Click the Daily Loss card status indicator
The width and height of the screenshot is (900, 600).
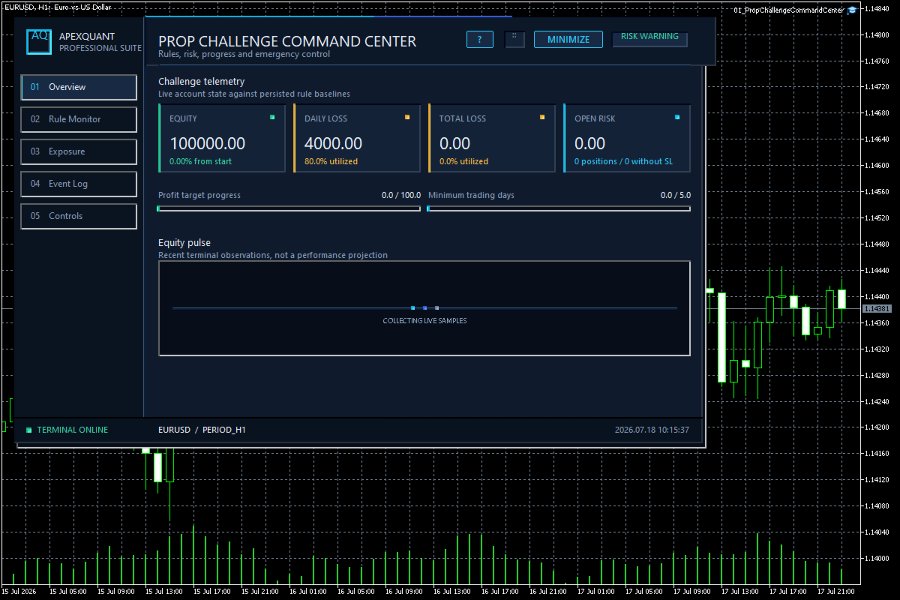[x=408, y=117]
